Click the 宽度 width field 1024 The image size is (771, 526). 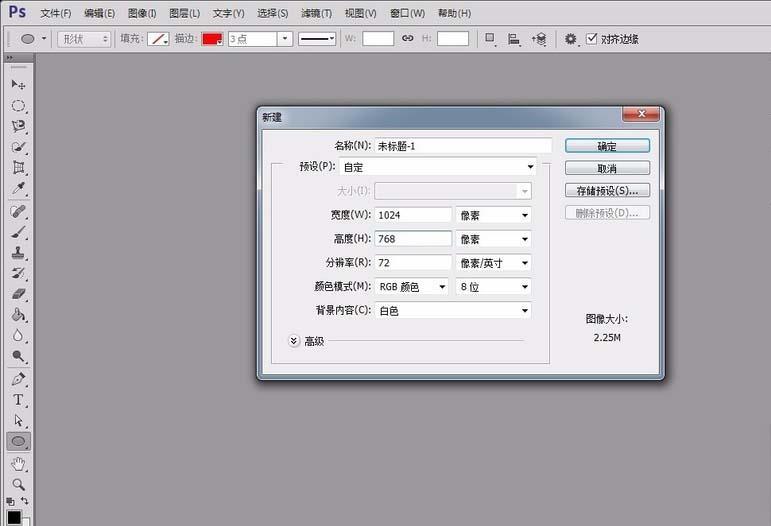coord(413,215)
